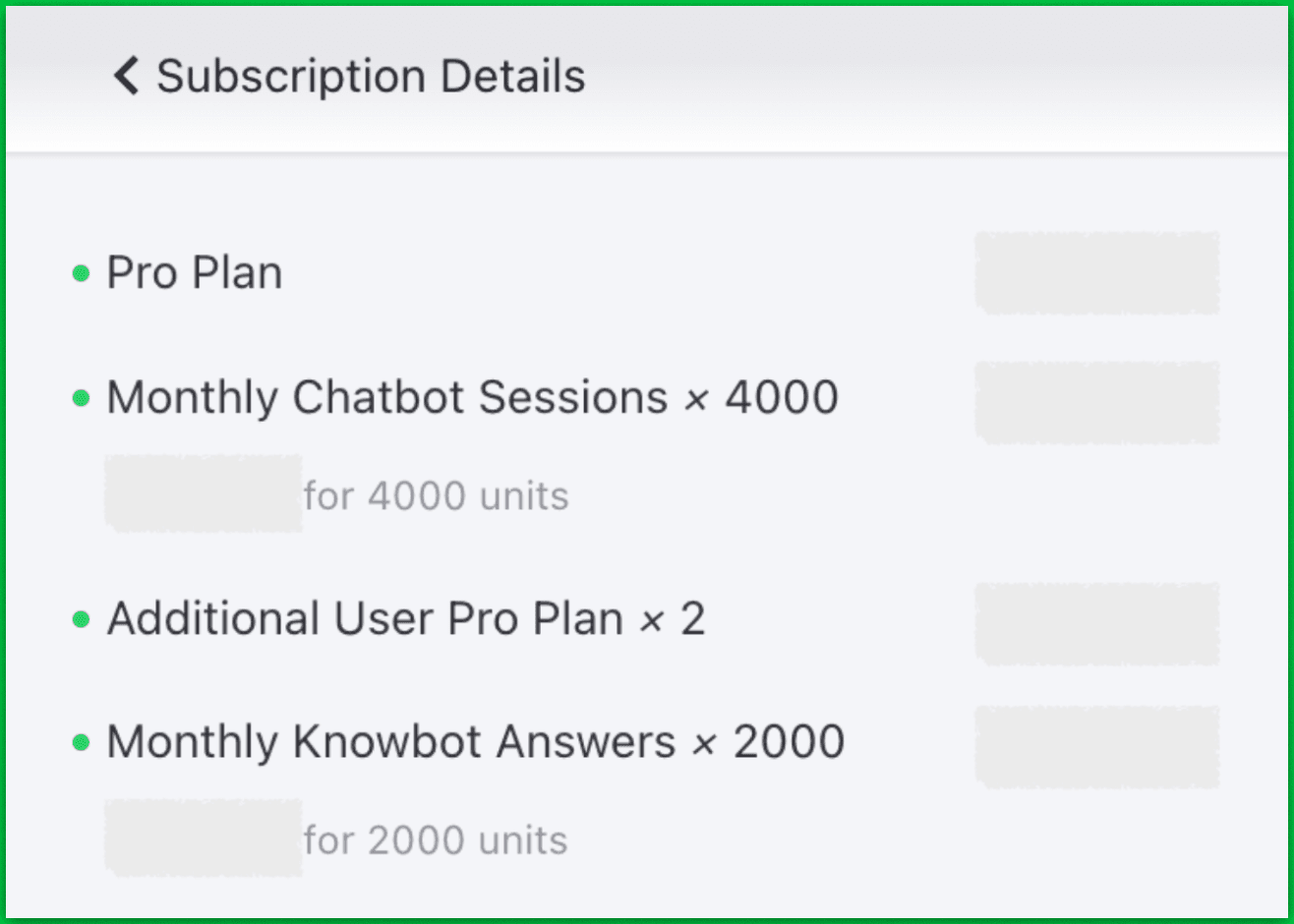Viewport: 1294px width, 924px height.
Task: Click green dot beside Additional User Pro Plan
Action: click(x=82, y=619)
